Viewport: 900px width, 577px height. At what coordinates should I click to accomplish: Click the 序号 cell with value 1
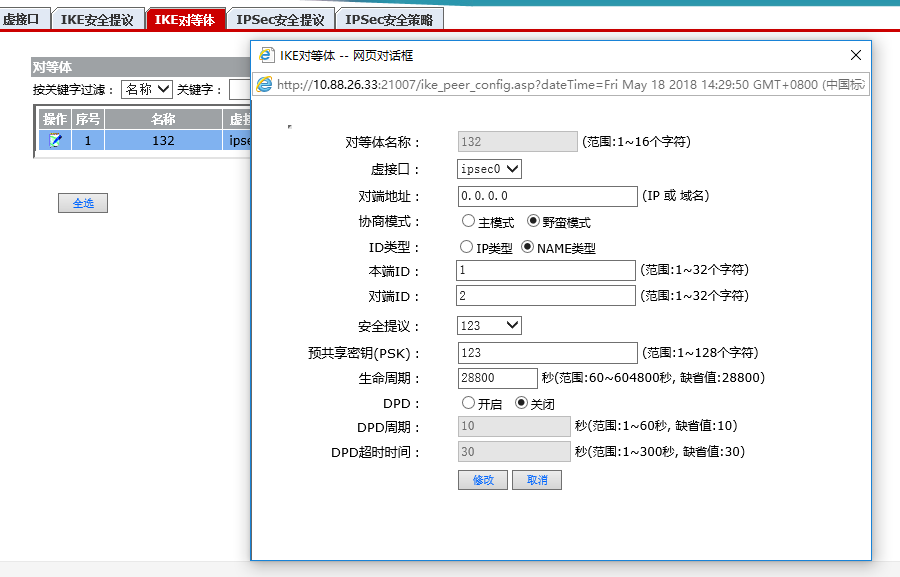[x=88, y=140]
